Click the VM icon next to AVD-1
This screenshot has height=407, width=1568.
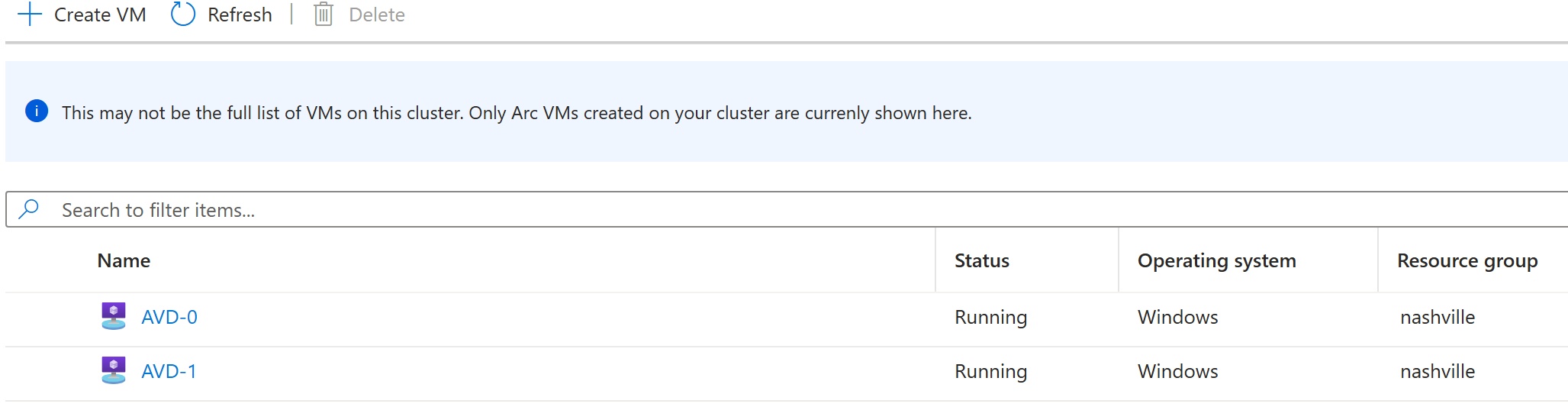point(114,370)
